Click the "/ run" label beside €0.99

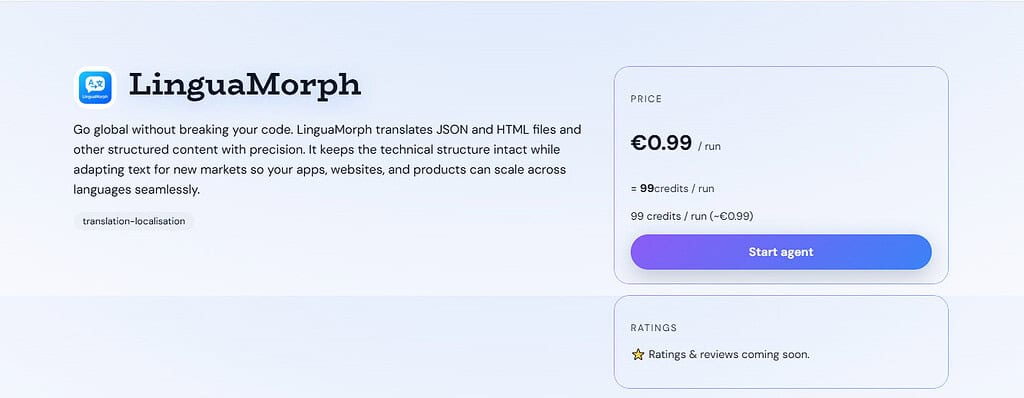pyautogui.click(x=709, y=146)
